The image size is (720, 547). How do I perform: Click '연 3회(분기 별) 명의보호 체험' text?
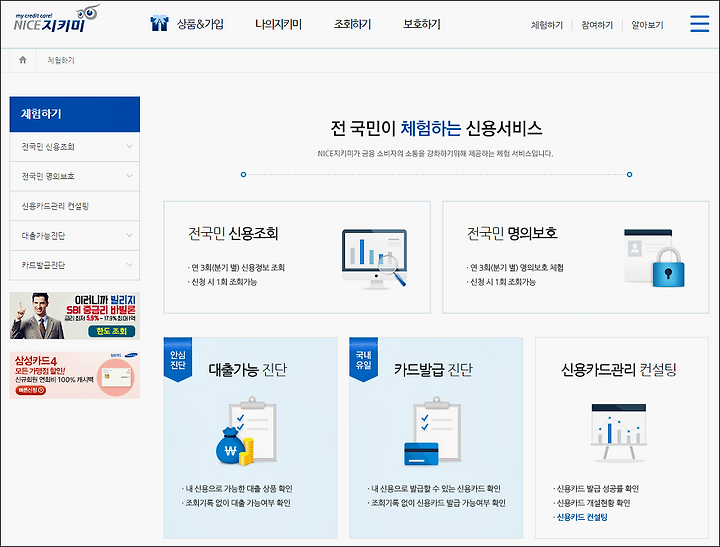tap(517, 268)
